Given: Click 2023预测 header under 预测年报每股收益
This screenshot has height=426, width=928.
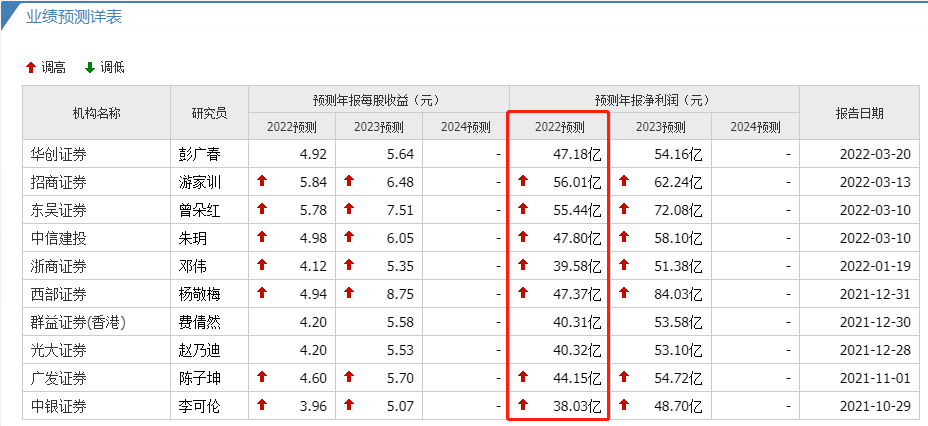Looking at the screenshot, I should point(379,127).
